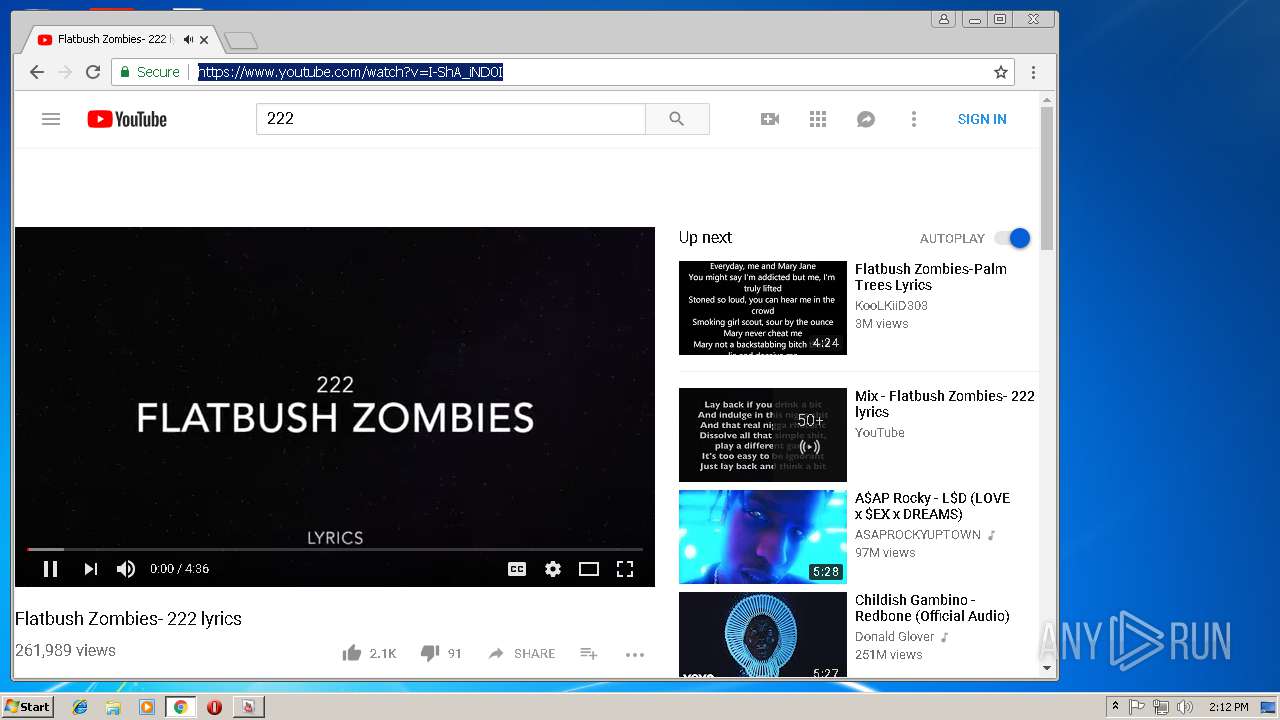The image size is (1280, 720).
Task: Open the player settings gear
Action: pos(553,569)
